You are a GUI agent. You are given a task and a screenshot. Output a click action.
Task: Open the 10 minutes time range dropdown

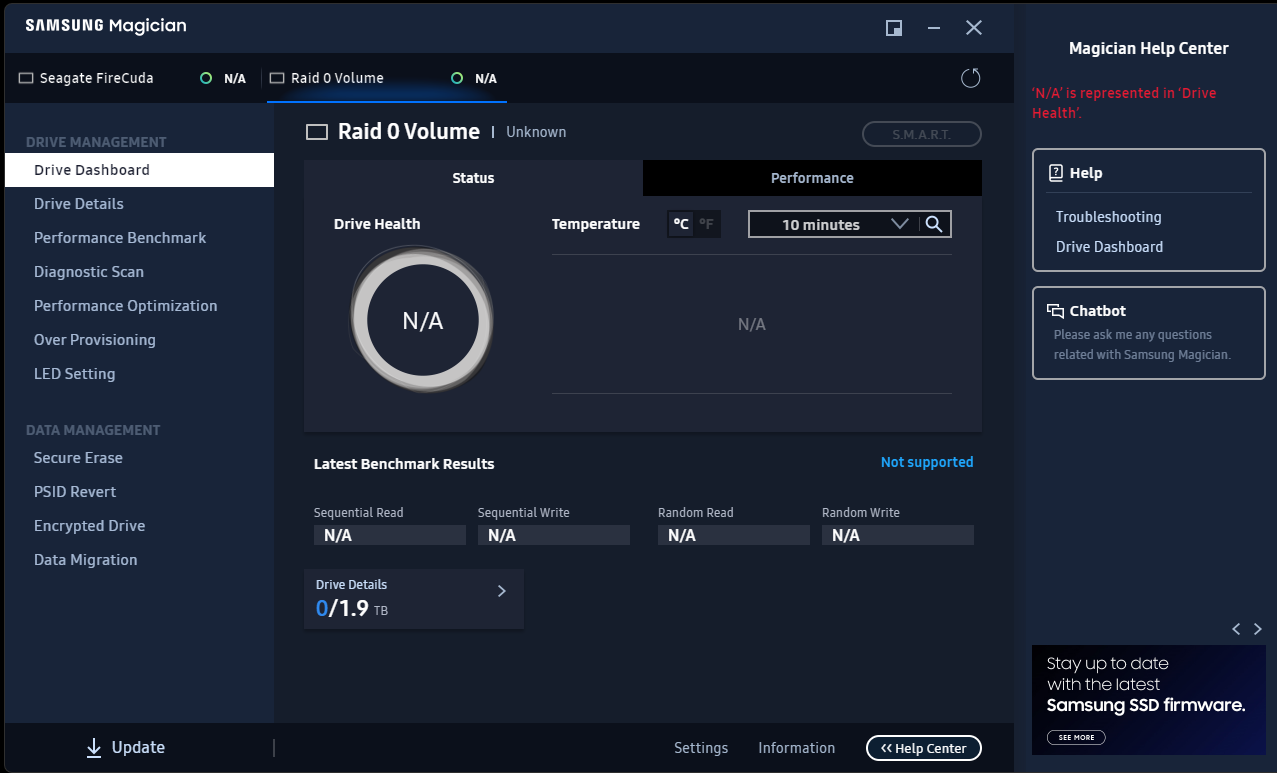point(835,224)
